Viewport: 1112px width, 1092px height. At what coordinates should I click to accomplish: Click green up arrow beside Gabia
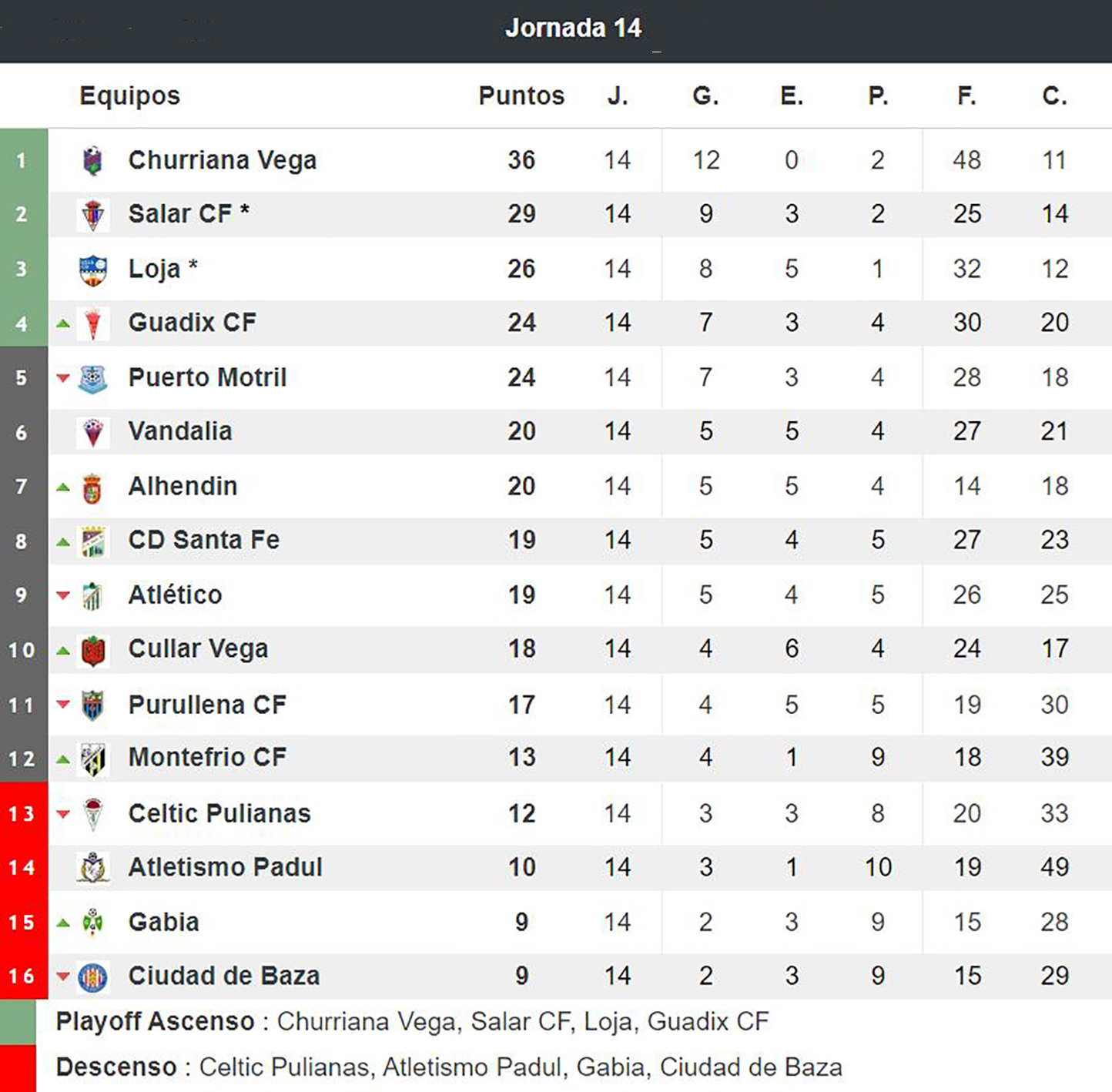coord(63,923)
